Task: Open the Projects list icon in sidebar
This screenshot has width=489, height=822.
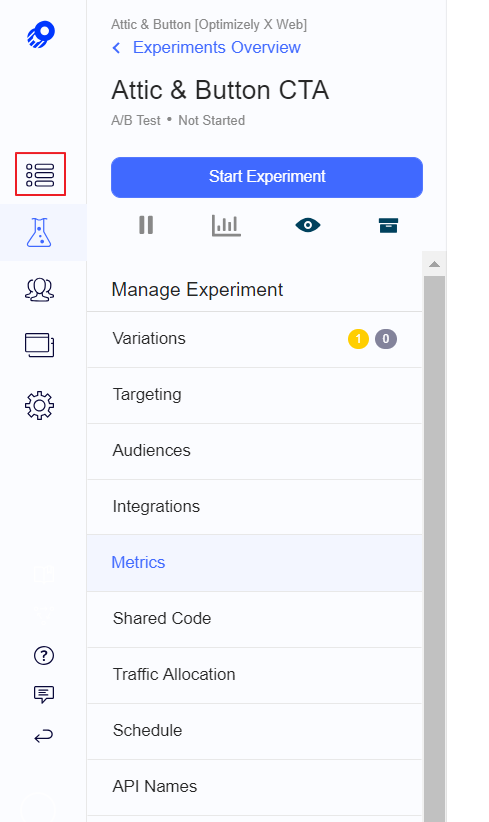Action: pyautogui.click(x=40, y=175)
